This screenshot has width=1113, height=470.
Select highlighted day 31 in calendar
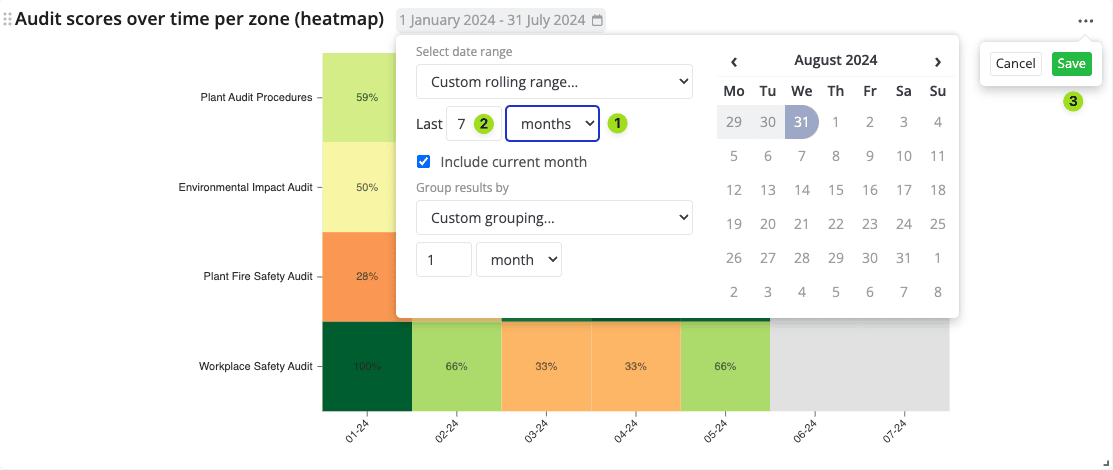click(x=802, y=122)
